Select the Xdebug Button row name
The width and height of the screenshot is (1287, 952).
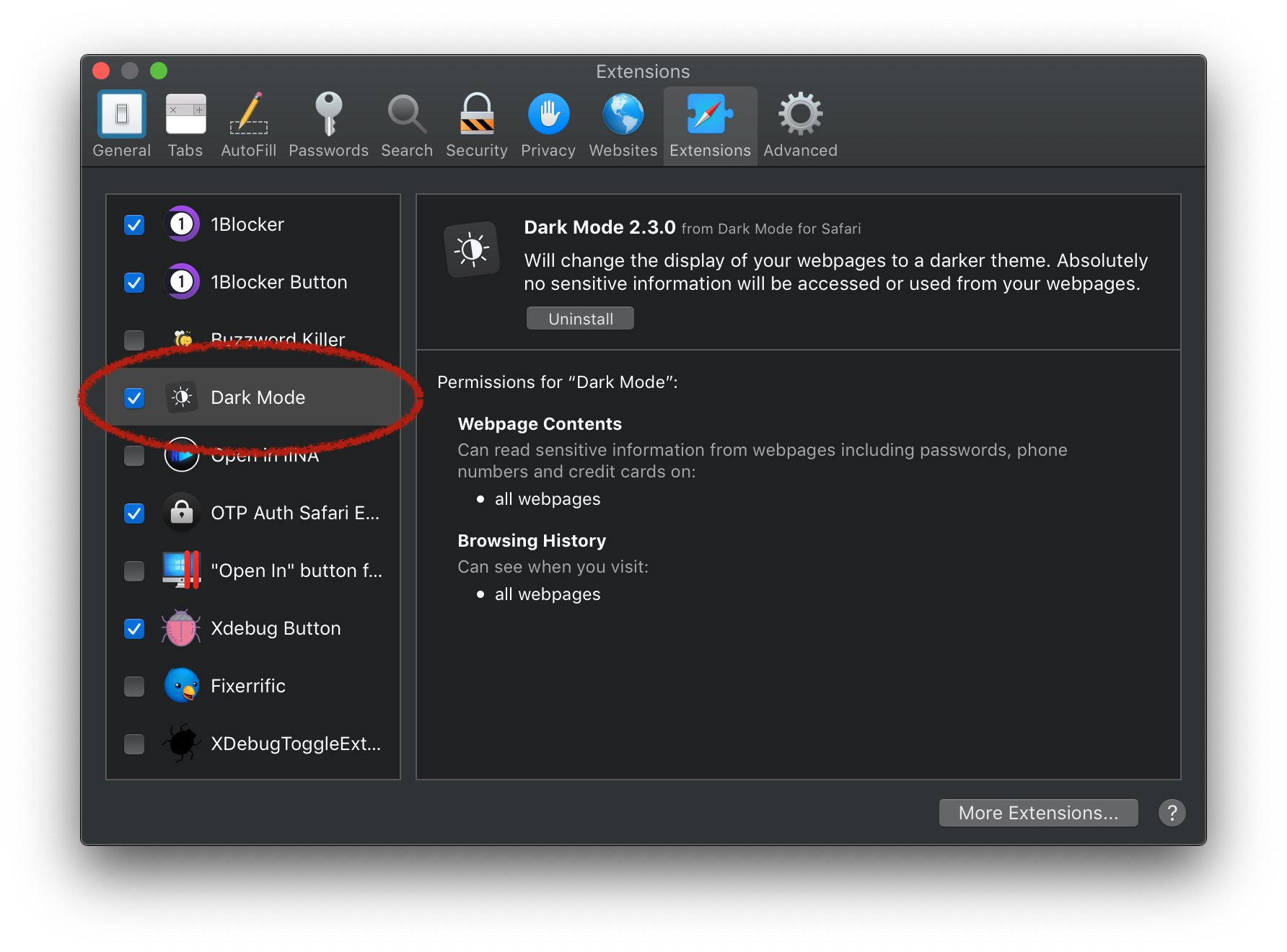[x=276, y=628]
